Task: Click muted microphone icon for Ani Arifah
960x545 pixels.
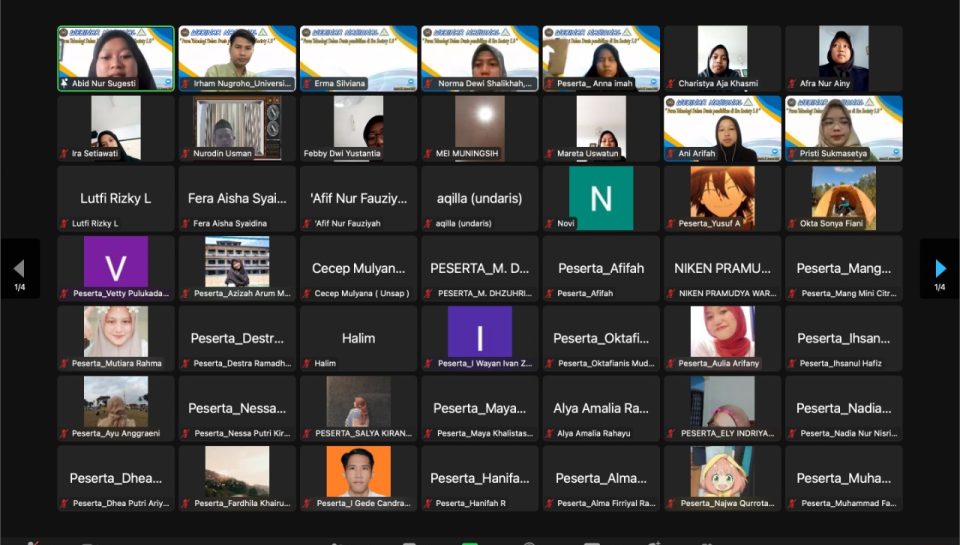Action: tap(671, 154)
